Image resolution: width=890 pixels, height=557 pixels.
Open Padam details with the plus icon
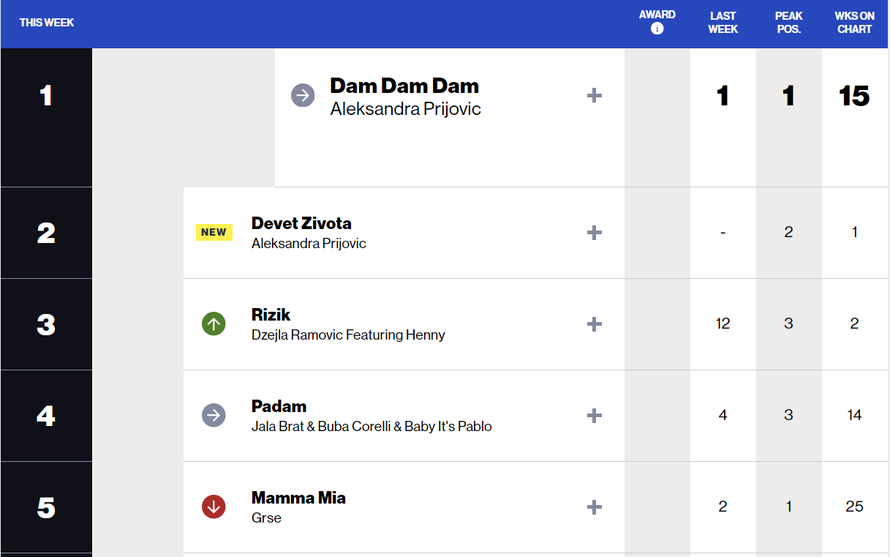[594, 415]
